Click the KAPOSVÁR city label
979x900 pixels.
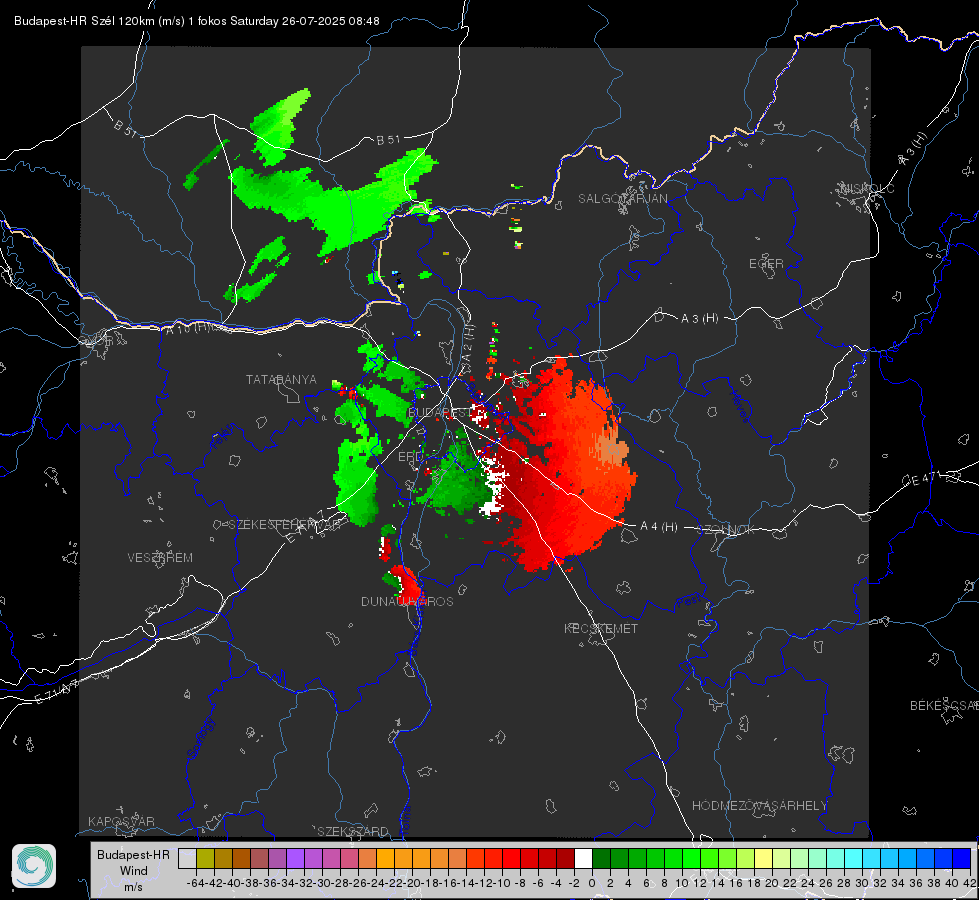tap(121, 821)
